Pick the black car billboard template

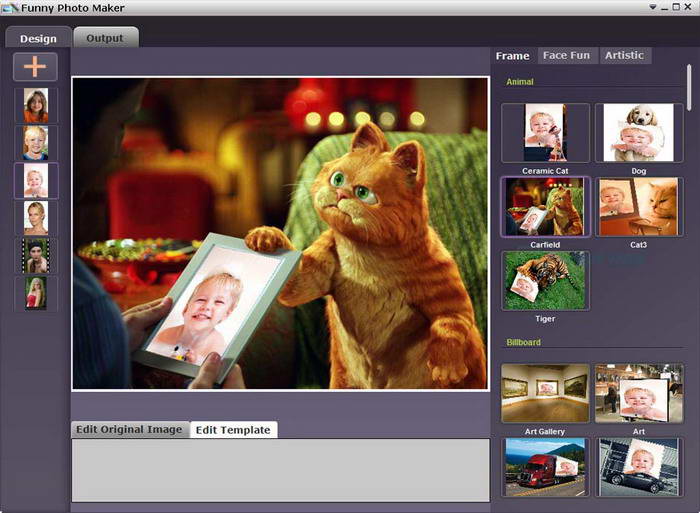click(x=639, y=466)
